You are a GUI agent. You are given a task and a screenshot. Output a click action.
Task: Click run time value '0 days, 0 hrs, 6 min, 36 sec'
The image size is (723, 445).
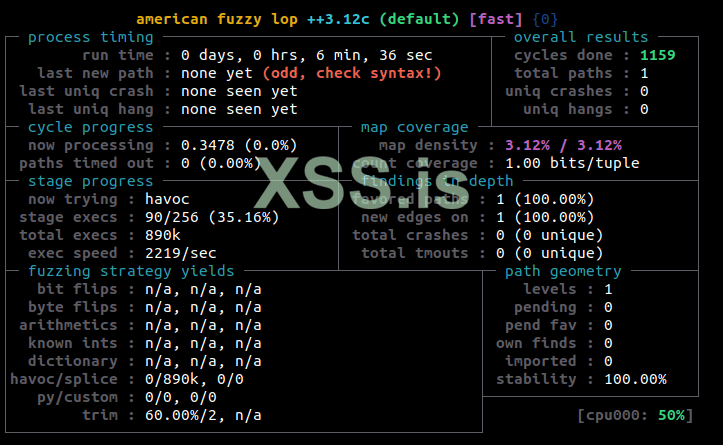307,55
